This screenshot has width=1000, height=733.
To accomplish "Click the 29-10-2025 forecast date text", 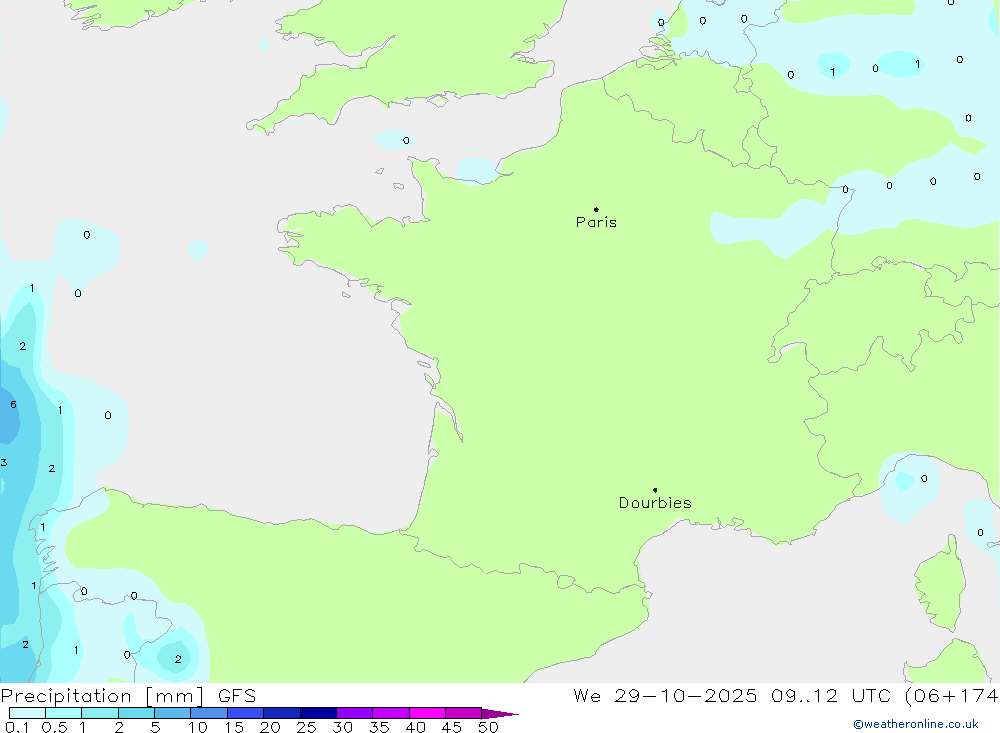I will point(686,696).
